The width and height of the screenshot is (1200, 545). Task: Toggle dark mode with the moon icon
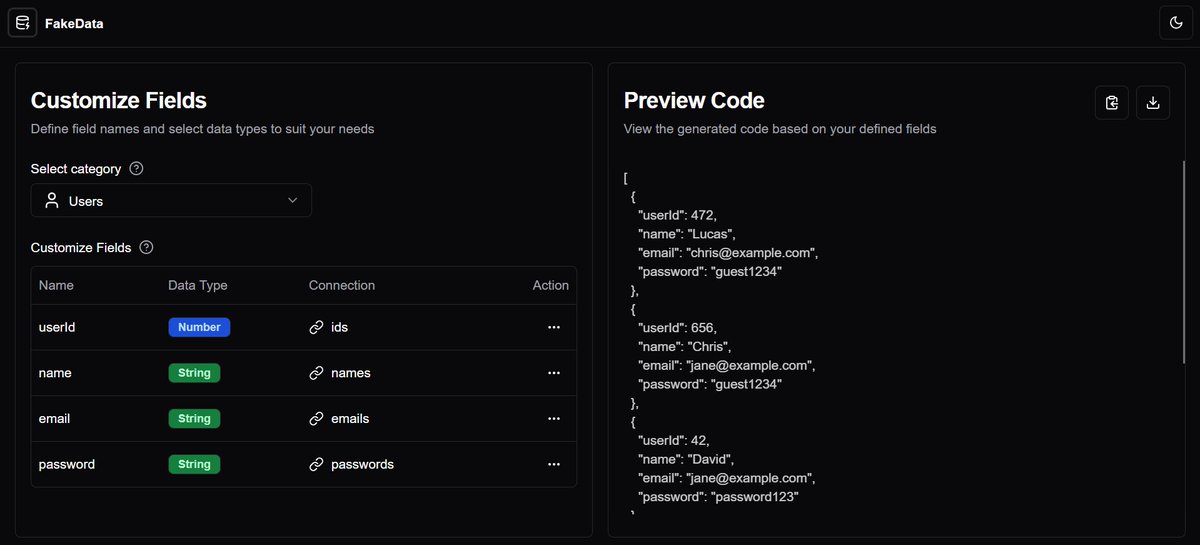(1176, 22)
